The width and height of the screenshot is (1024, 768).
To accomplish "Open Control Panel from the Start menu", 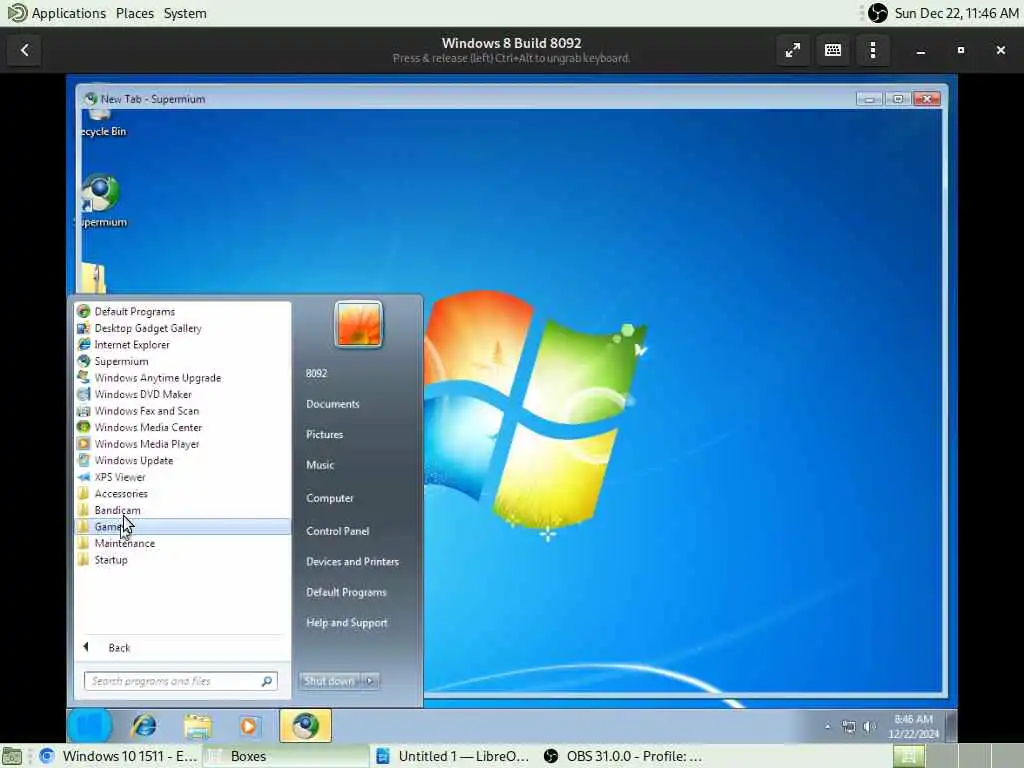I will point(338,531).
